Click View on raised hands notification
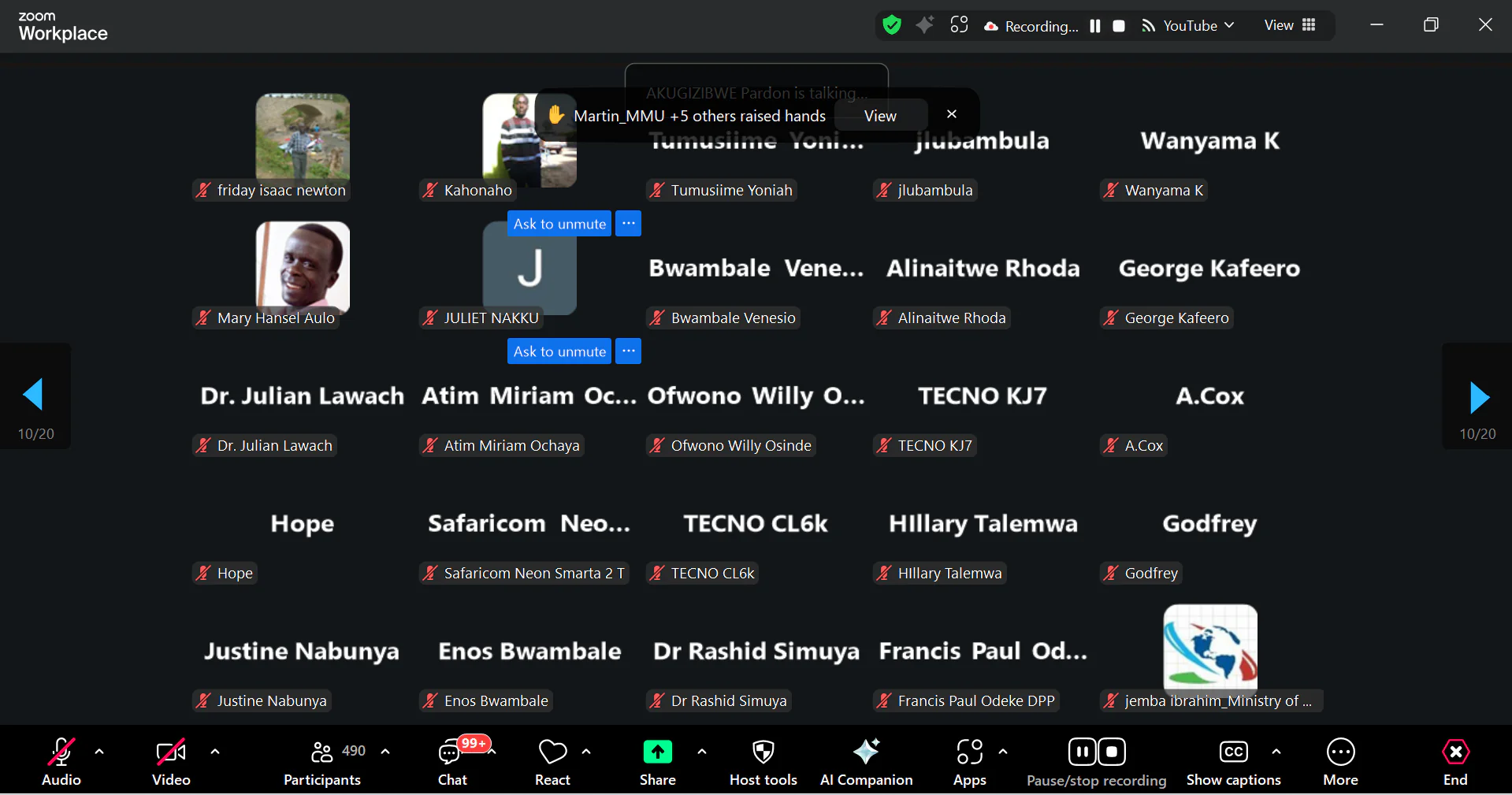The width and height of the screenshot is (1512, 795). pyautogui.click(x=880, y=116)
